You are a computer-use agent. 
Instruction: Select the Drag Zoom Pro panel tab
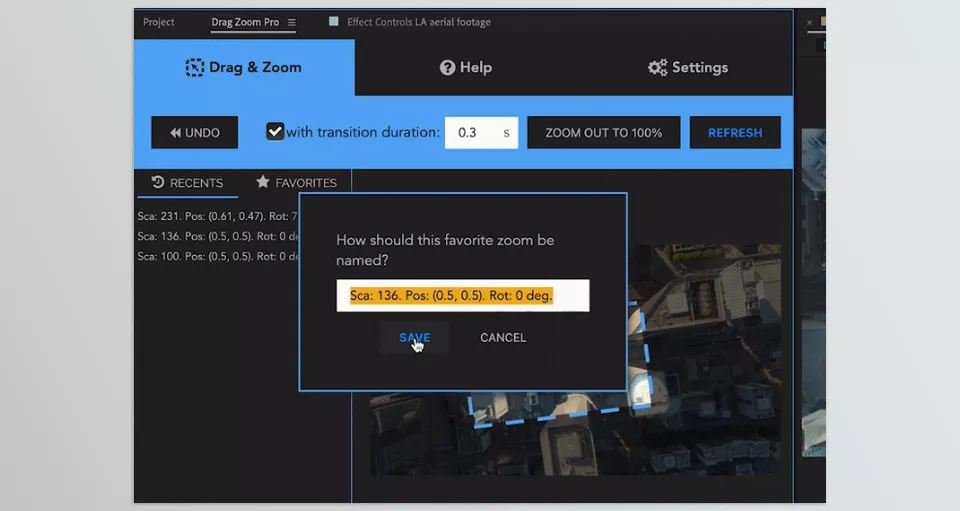[245, 22]
